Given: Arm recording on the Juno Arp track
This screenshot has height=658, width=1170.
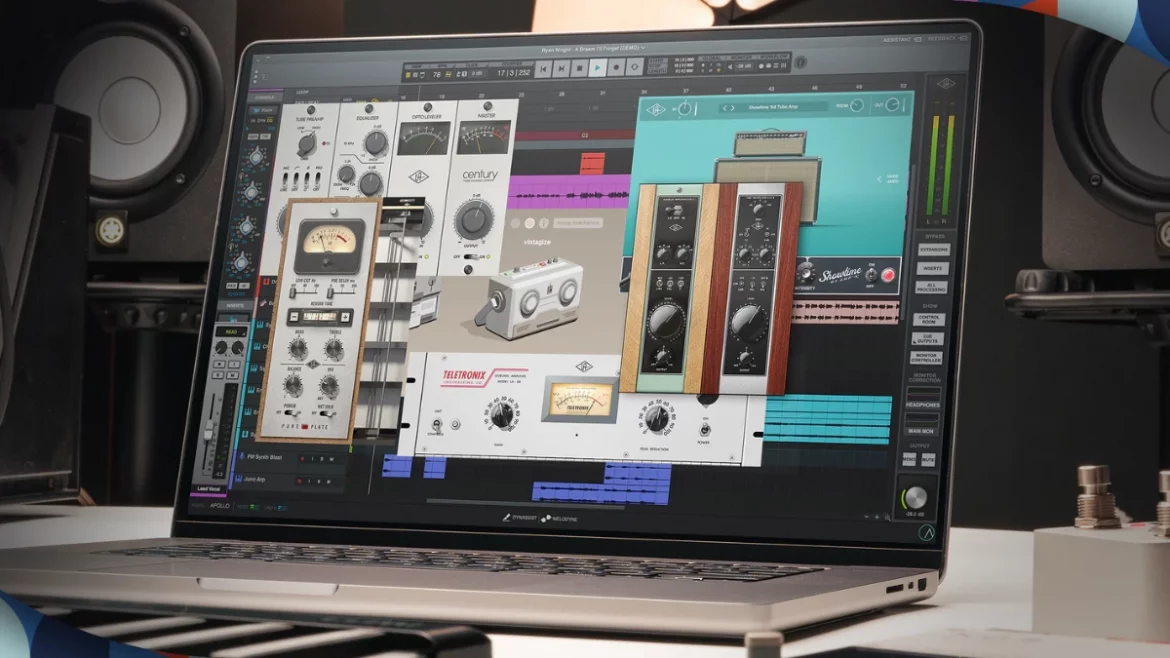Looking at the screenshot, I should 300,481.
